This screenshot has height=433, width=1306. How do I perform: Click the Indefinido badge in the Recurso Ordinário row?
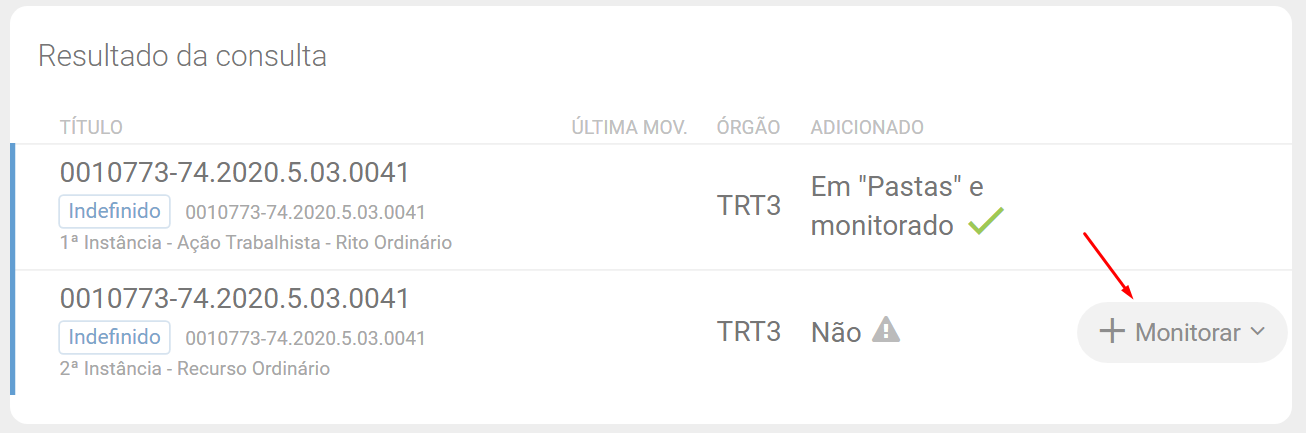coord(115,337)
